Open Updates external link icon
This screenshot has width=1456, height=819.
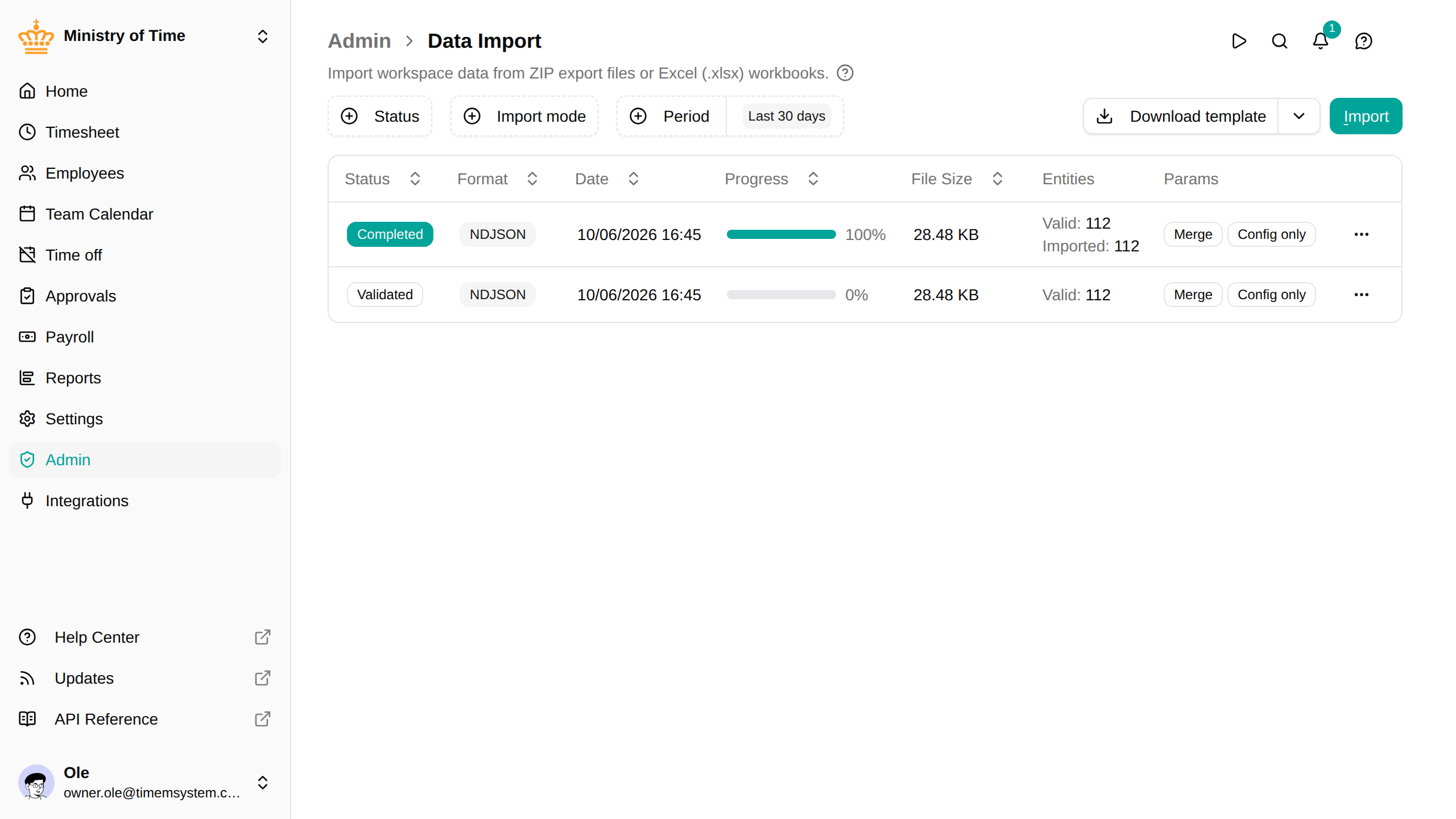262,678
